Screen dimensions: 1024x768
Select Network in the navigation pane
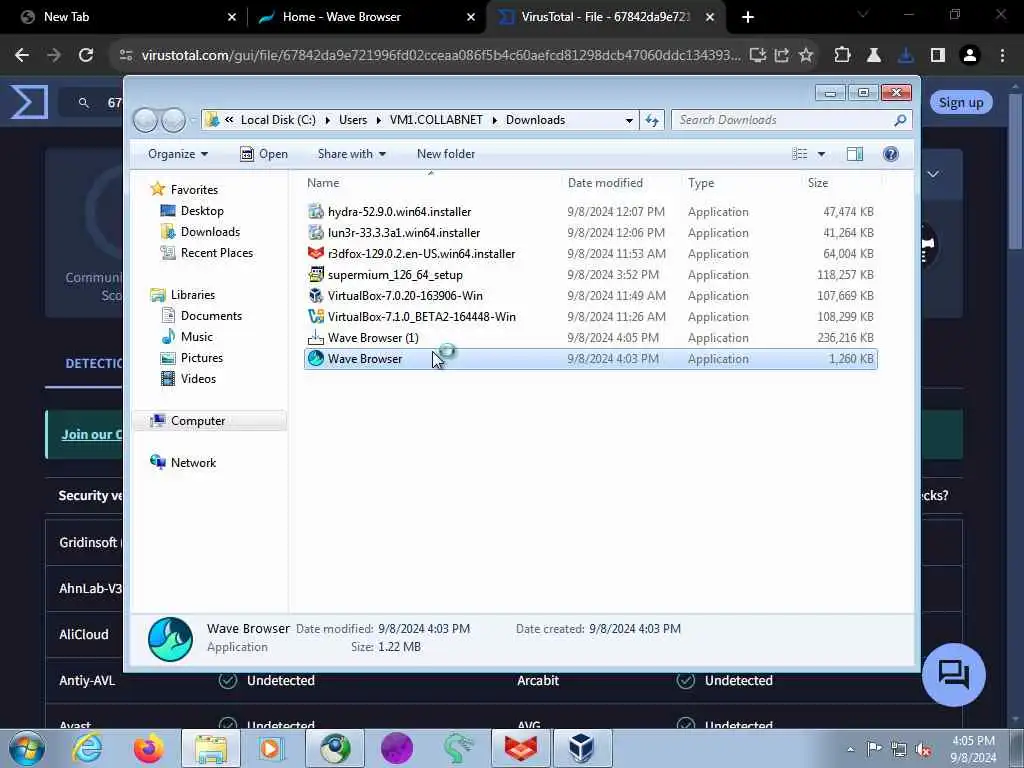coord(193,462)
